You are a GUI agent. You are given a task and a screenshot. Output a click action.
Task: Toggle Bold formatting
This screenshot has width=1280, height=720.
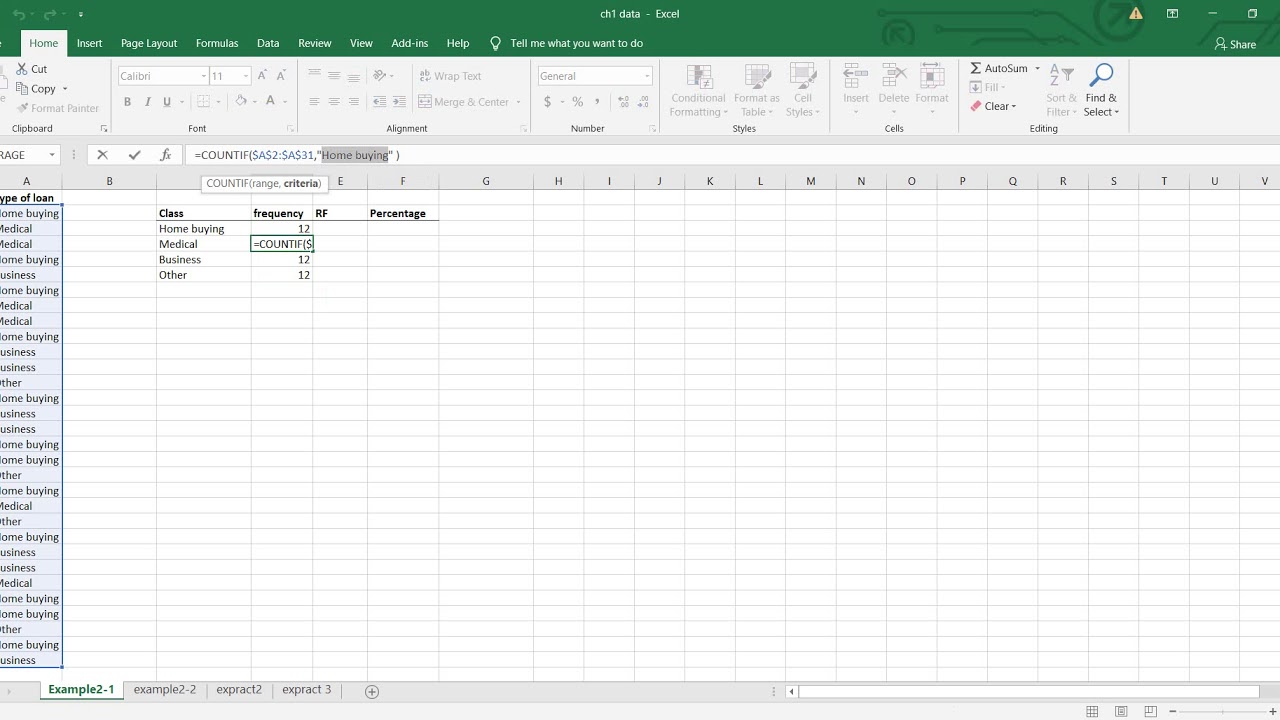pos(127,102)
